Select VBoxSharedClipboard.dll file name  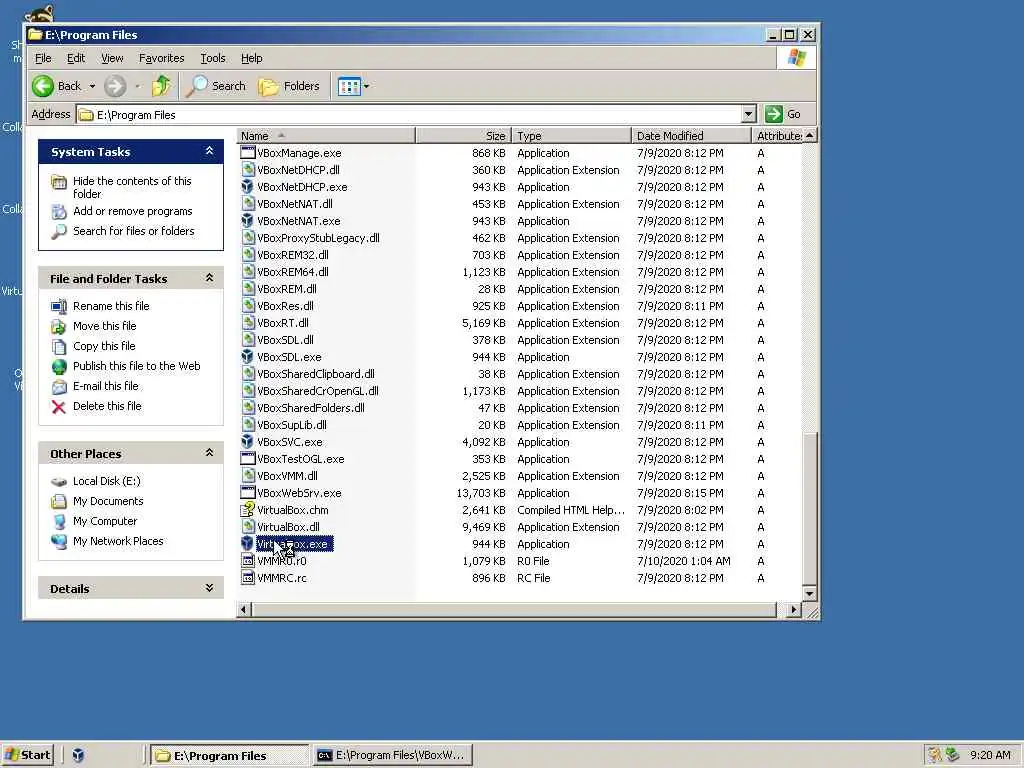315,374
